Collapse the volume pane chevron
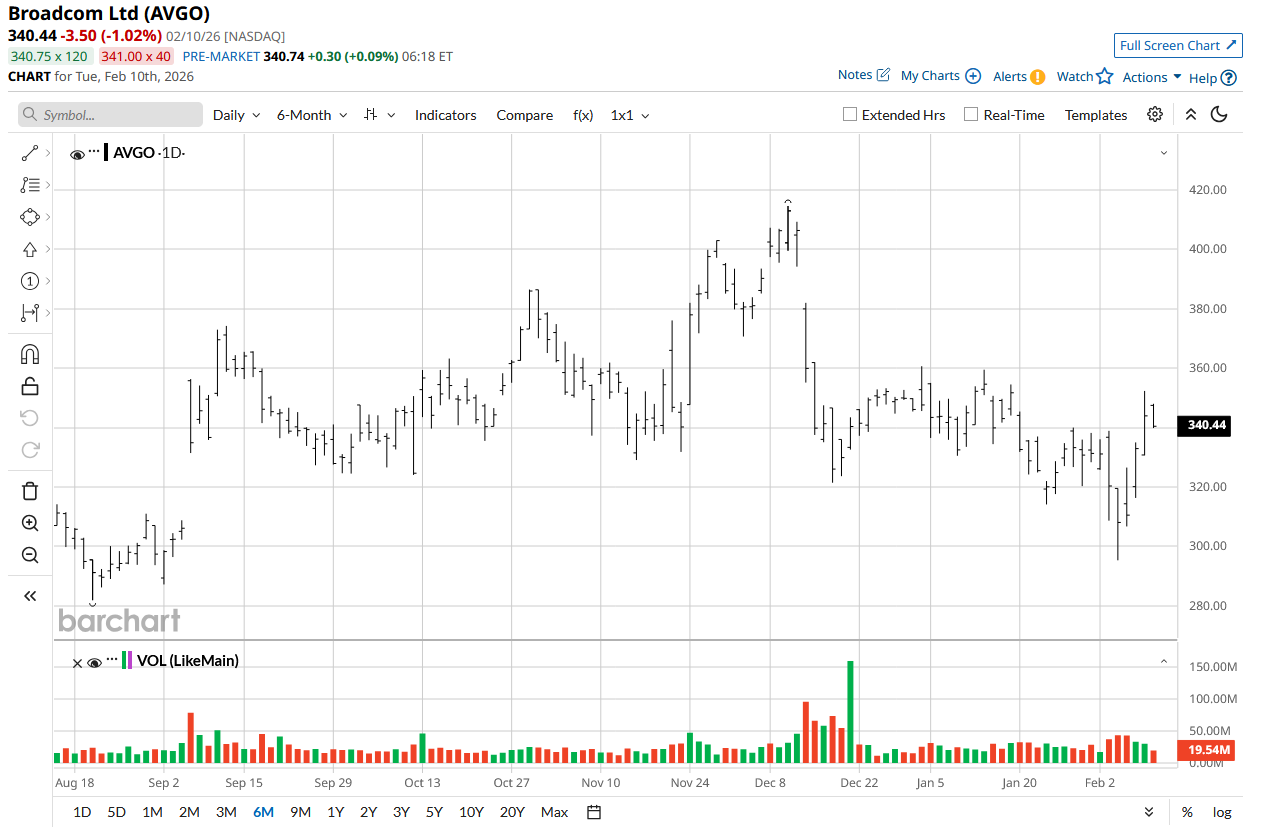The height and width of the screenshot is (833, 1261). point(1164,661)
